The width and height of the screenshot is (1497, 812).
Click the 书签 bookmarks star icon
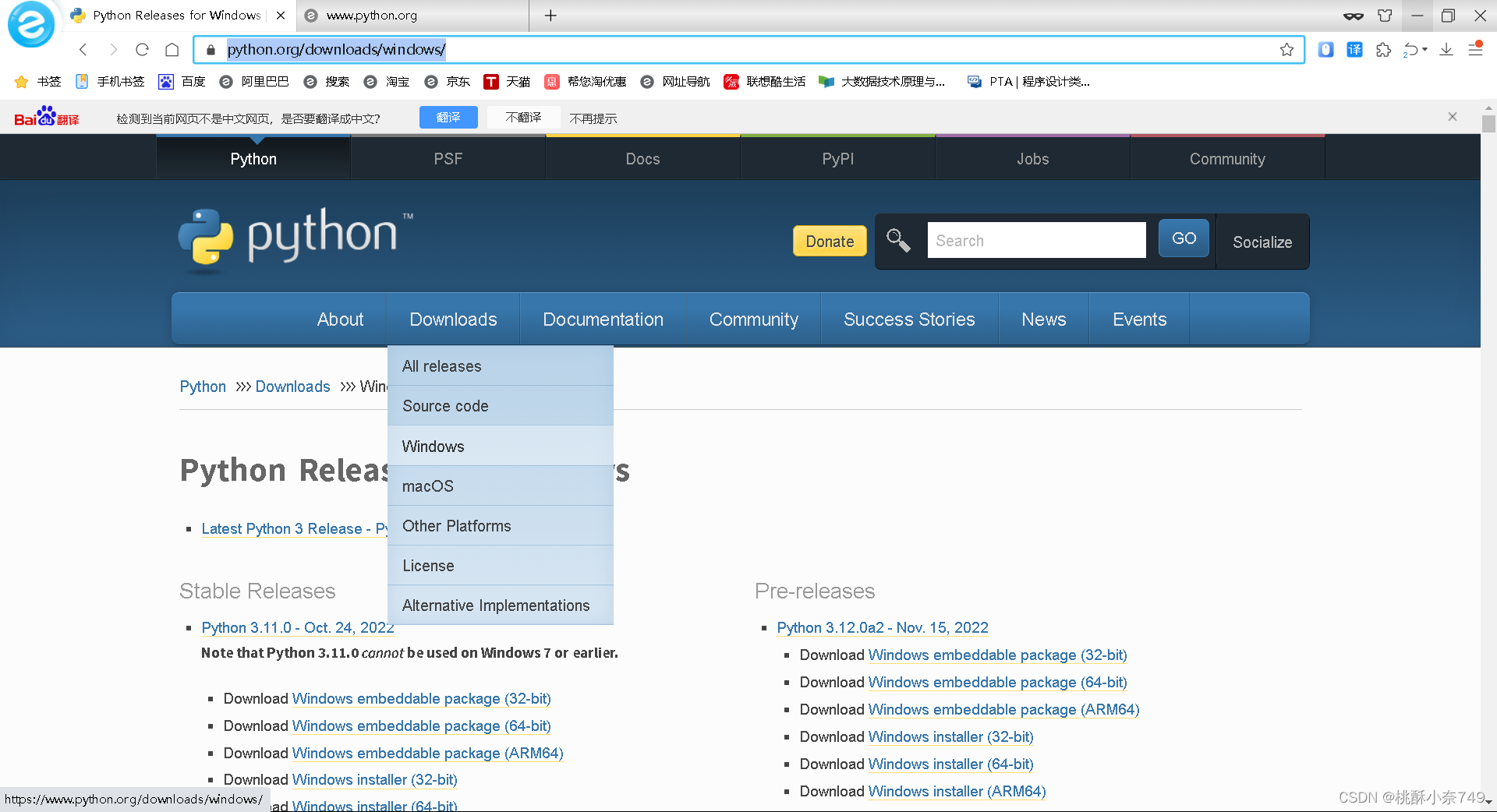point(21,82)
